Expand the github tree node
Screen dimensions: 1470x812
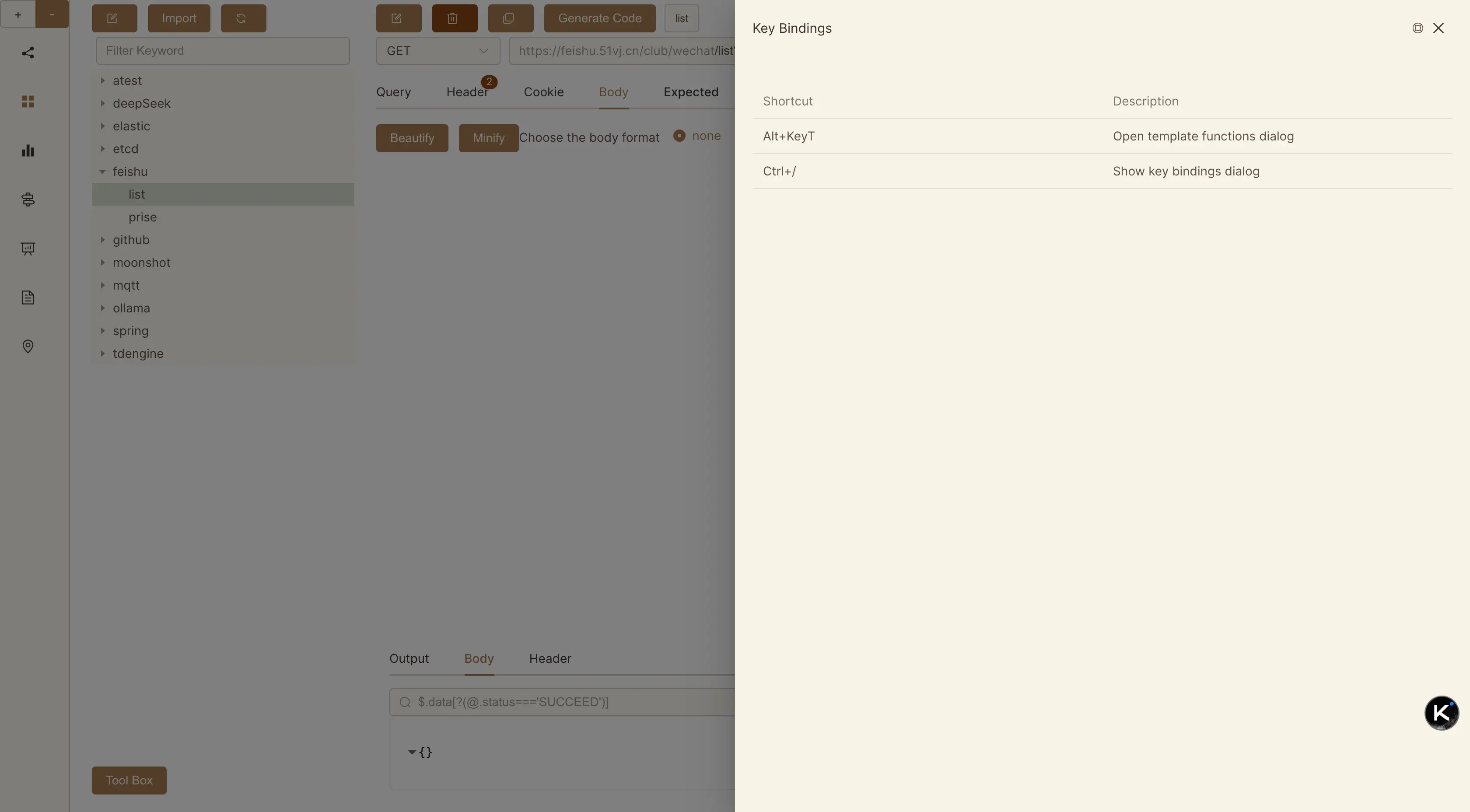[103, 240]
